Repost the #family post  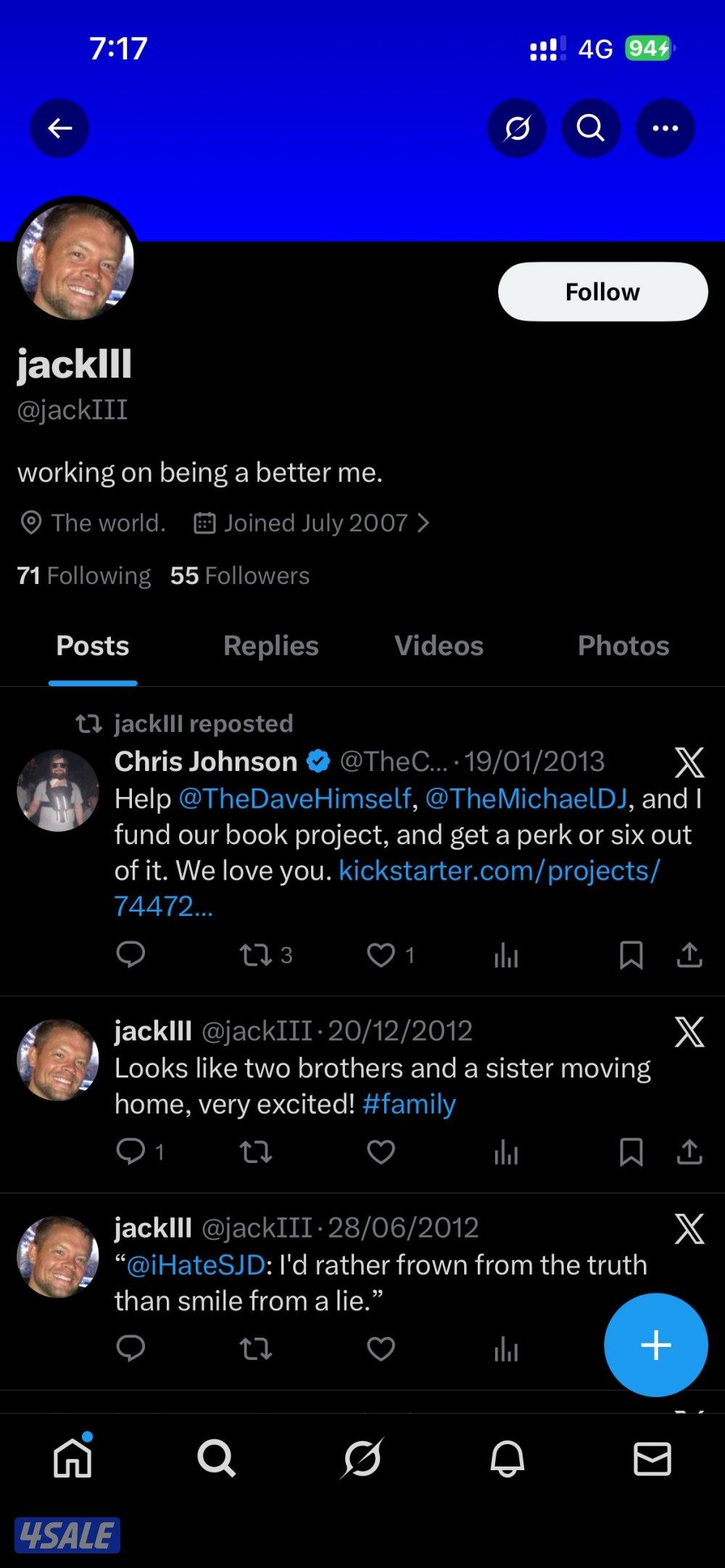256,1151
